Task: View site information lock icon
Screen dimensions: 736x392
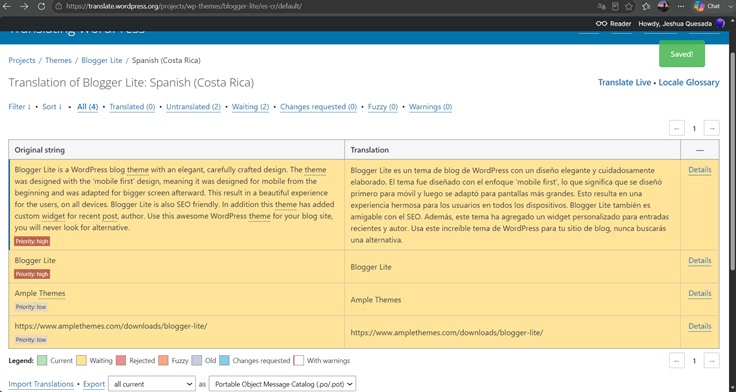Action: [58, 6]
